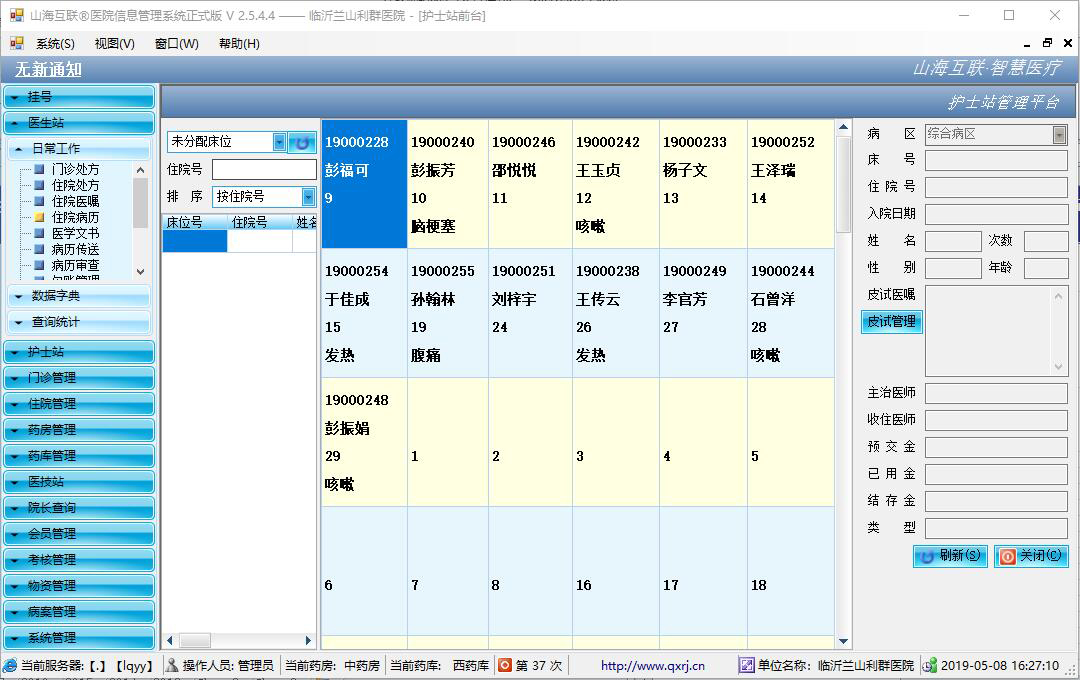The image size is (1080, 680).
Task: Click the bed grid scrollbar down arrow
Action: [x=843, y=641]
